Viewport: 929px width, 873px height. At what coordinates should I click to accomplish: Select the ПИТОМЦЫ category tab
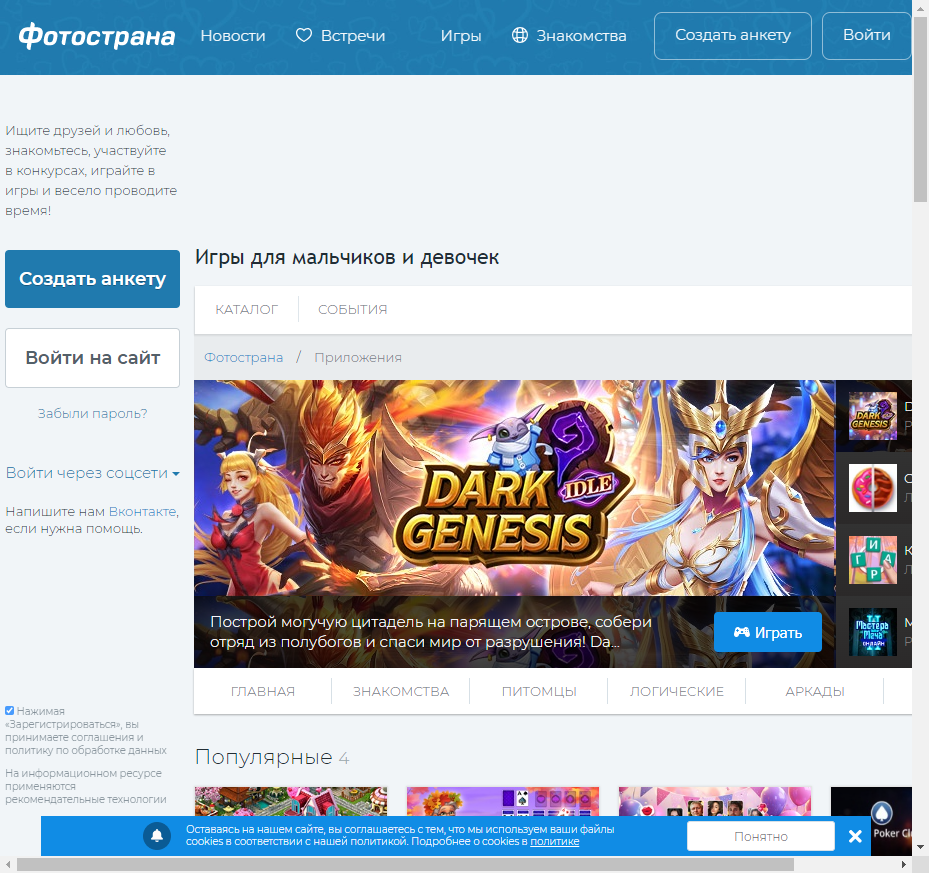point(539,691)
